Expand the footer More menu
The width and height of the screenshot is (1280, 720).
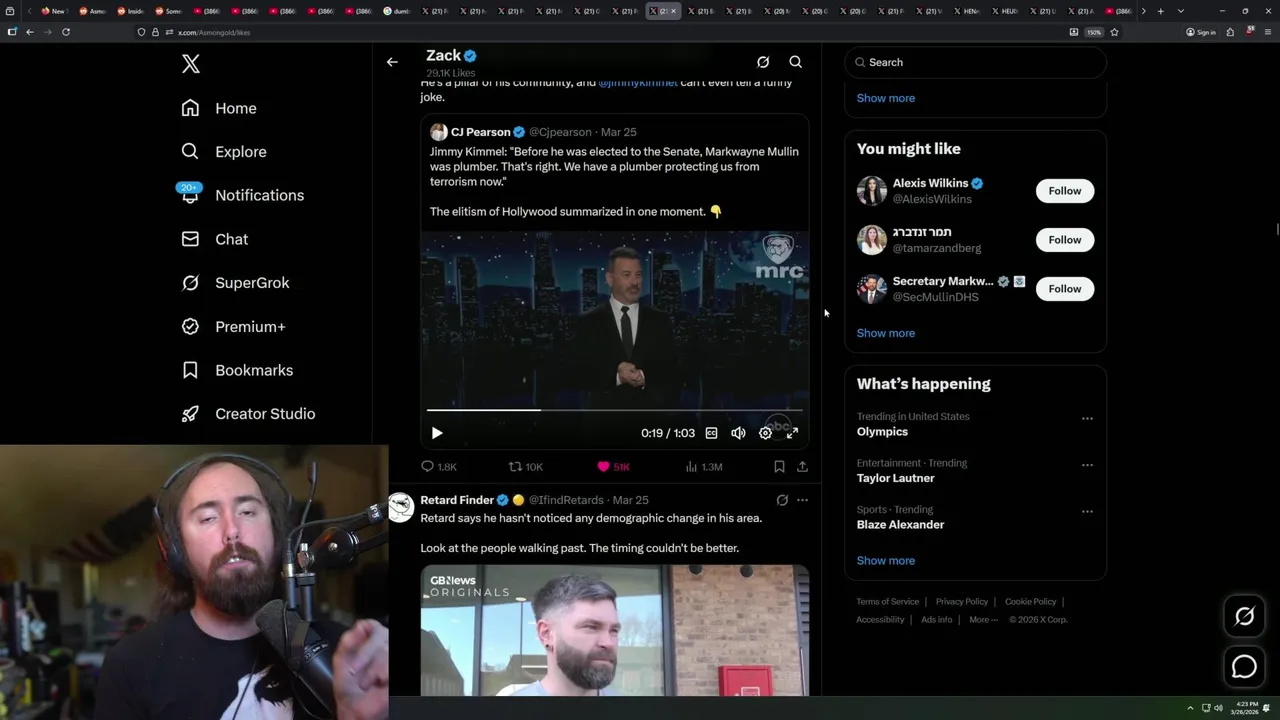(982, 620)
